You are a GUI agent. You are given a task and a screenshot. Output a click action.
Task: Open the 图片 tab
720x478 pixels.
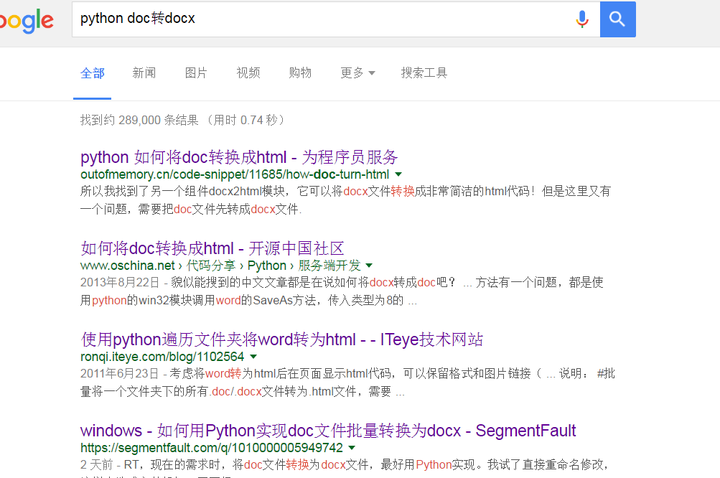(x=196, y=73)
